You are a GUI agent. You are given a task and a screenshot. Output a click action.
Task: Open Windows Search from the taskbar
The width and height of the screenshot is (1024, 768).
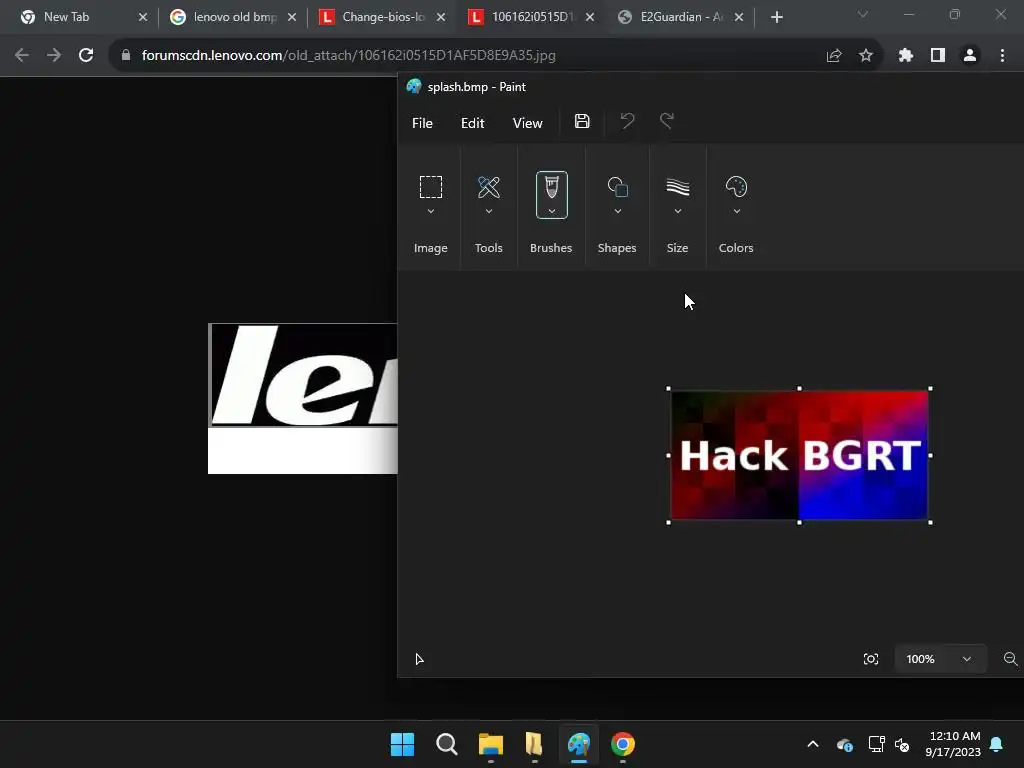point(447,744)
